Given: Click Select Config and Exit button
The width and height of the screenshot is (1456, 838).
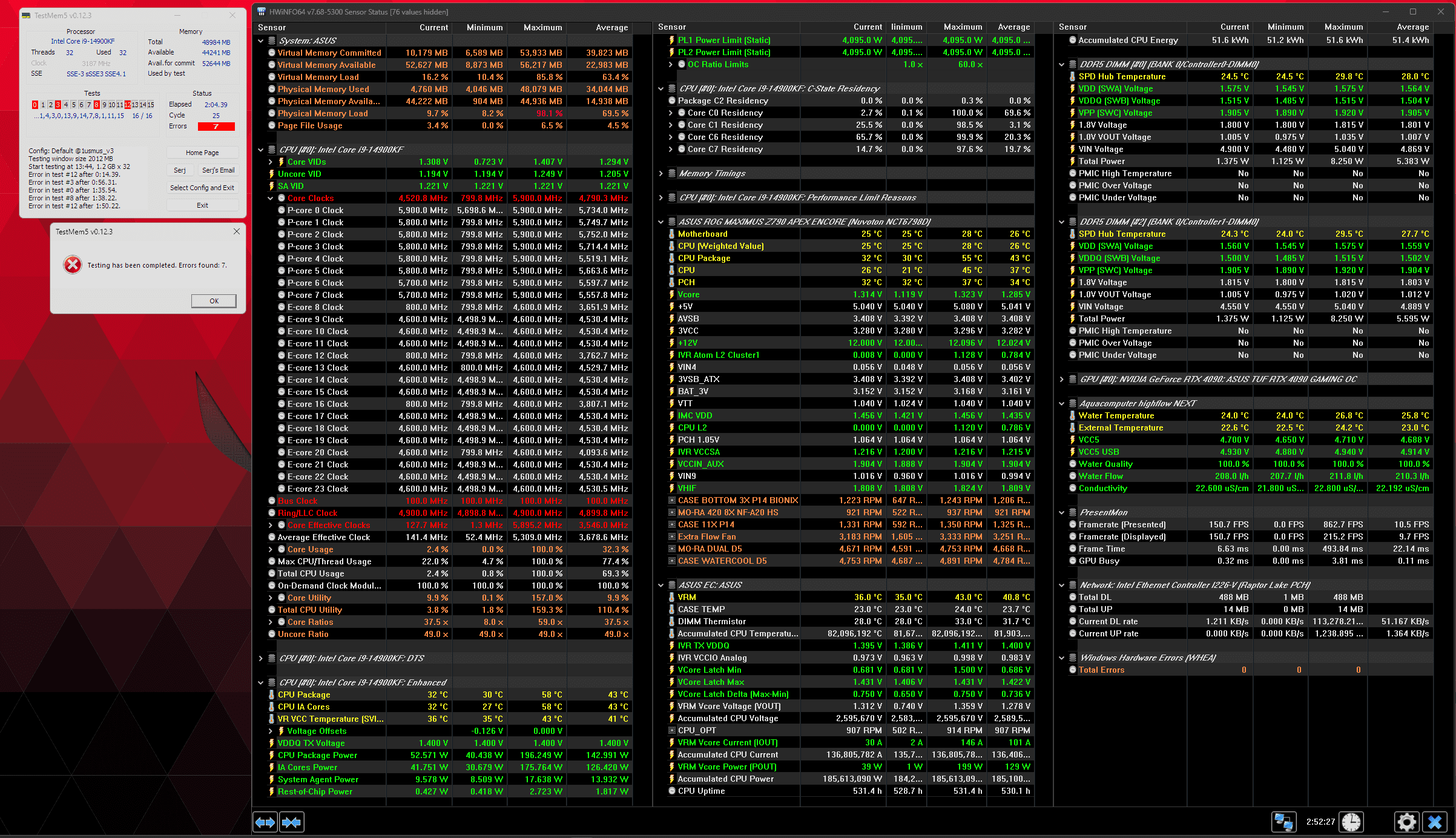Looking at the screenshot, I should (x=202, y=188).
